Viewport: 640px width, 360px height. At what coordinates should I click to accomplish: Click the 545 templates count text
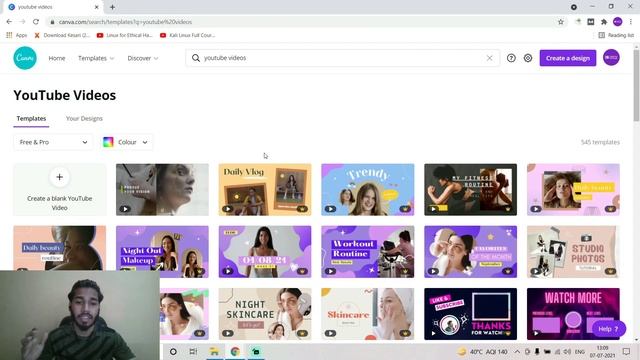pyautogui.click(x=600, y=142)
